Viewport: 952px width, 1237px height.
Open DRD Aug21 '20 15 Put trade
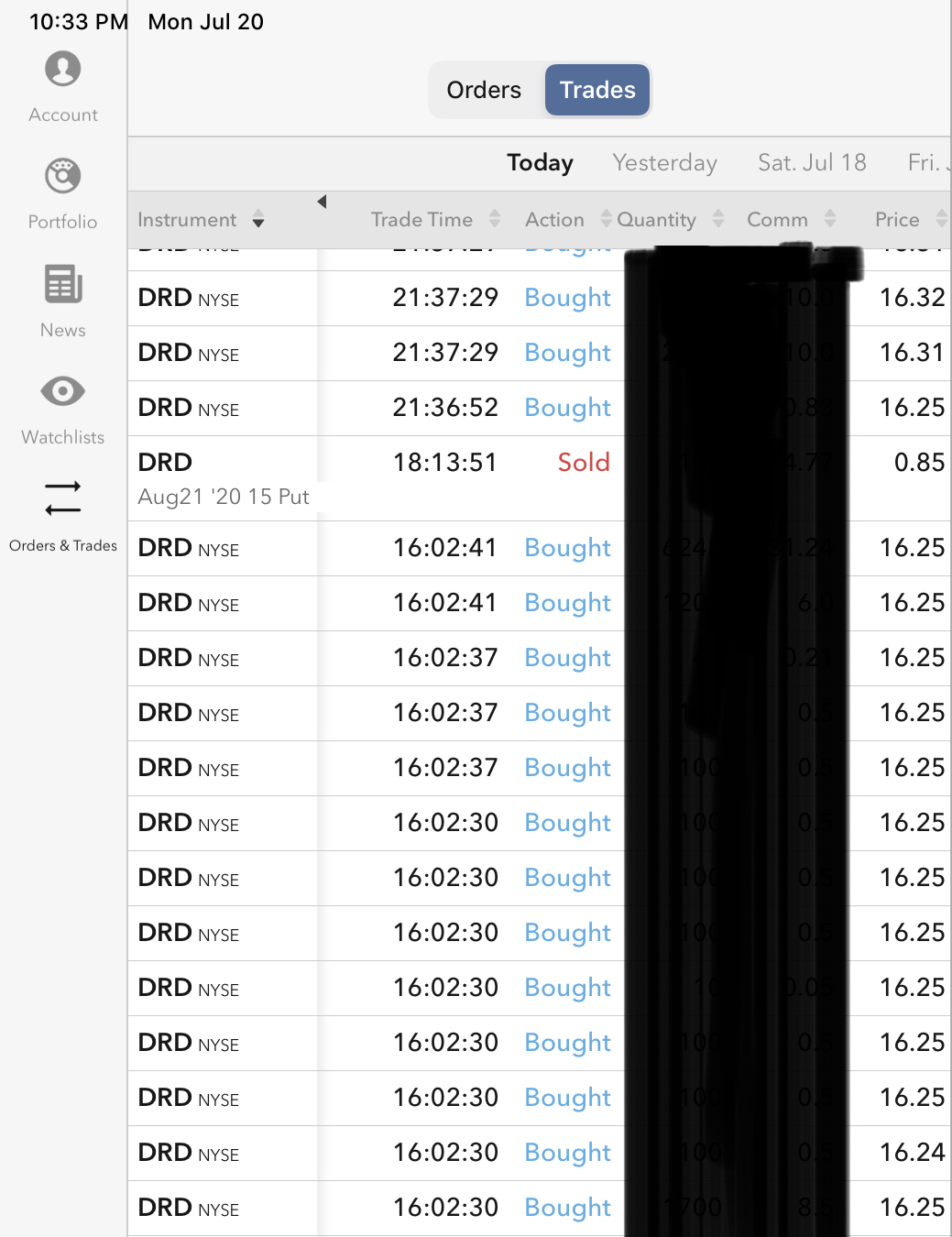click(224, 478)
